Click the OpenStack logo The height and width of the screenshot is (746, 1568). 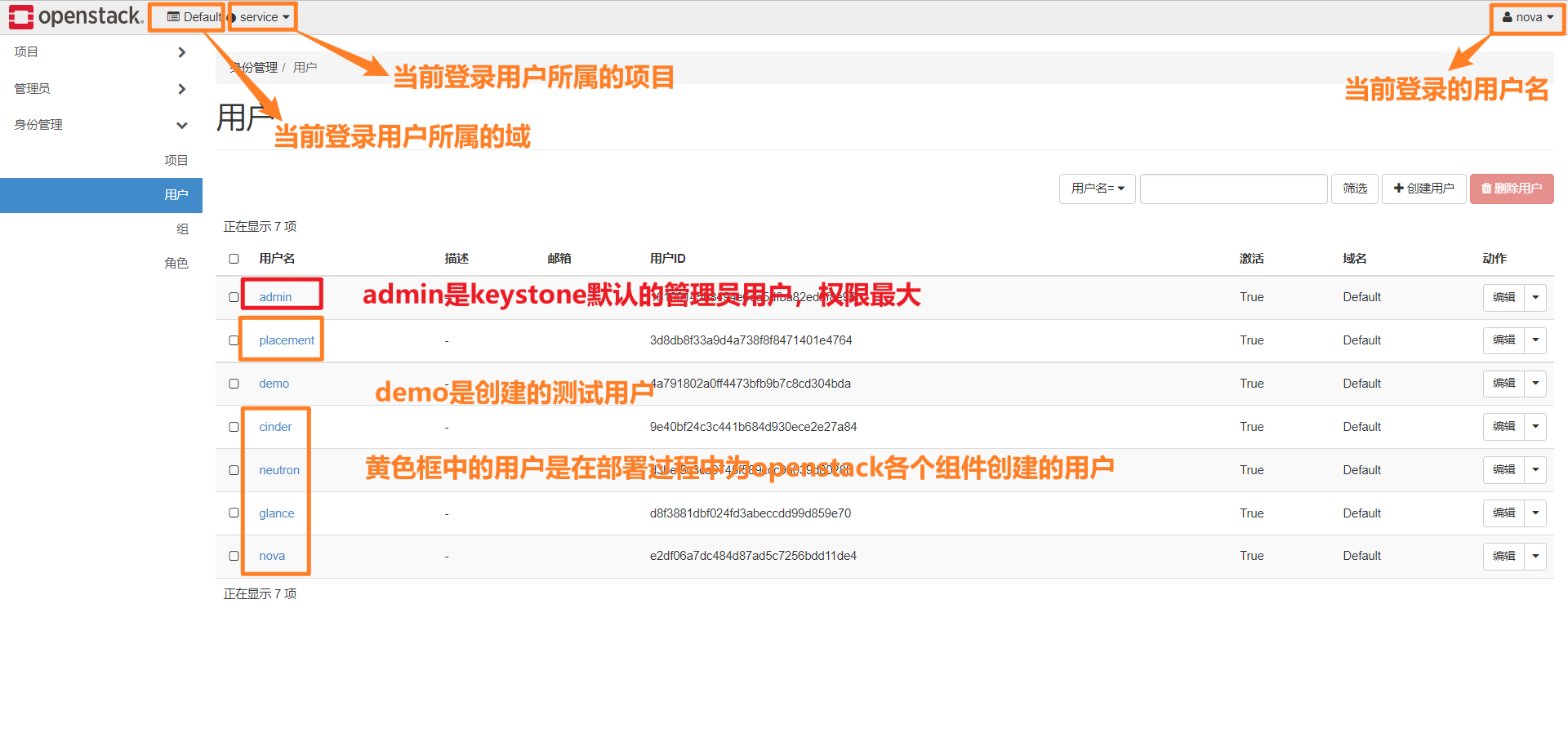click(x=73, y=16)
